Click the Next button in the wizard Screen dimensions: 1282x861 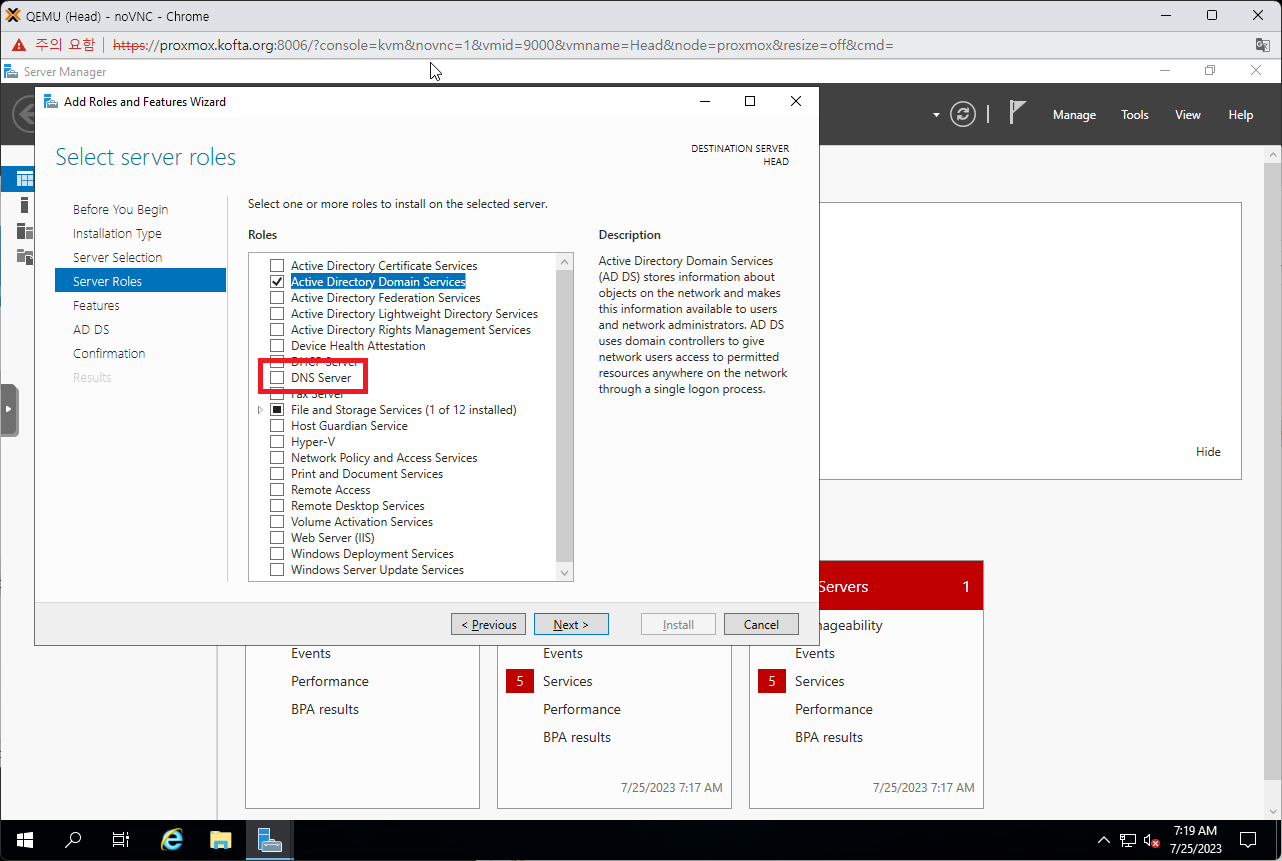(571, 623)
